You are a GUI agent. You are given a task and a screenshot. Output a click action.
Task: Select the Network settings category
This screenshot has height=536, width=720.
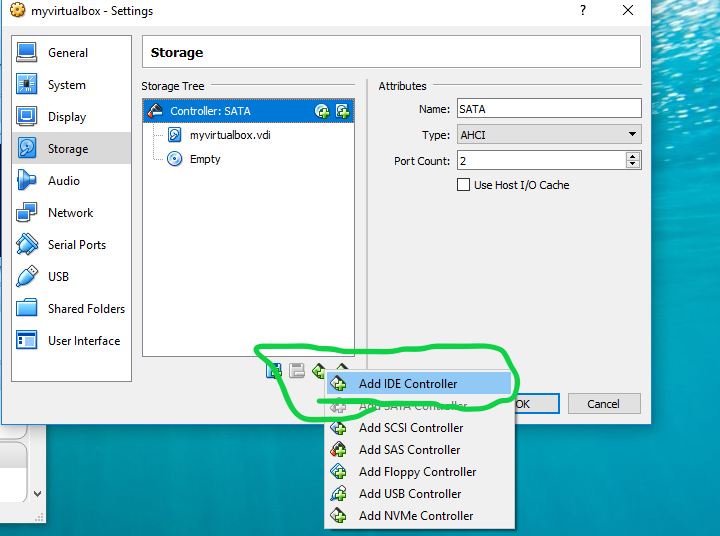70,213
